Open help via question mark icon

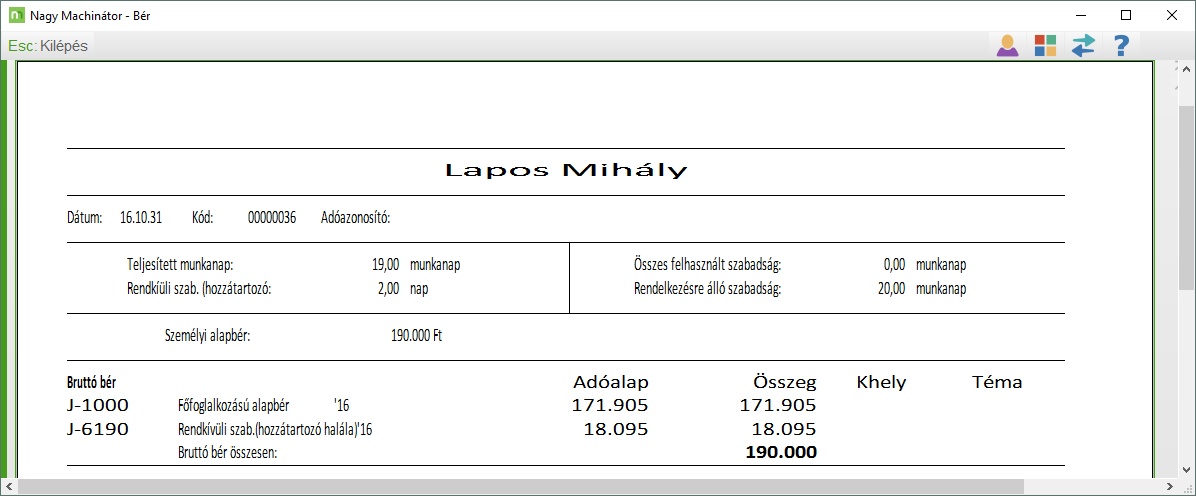1120,46
